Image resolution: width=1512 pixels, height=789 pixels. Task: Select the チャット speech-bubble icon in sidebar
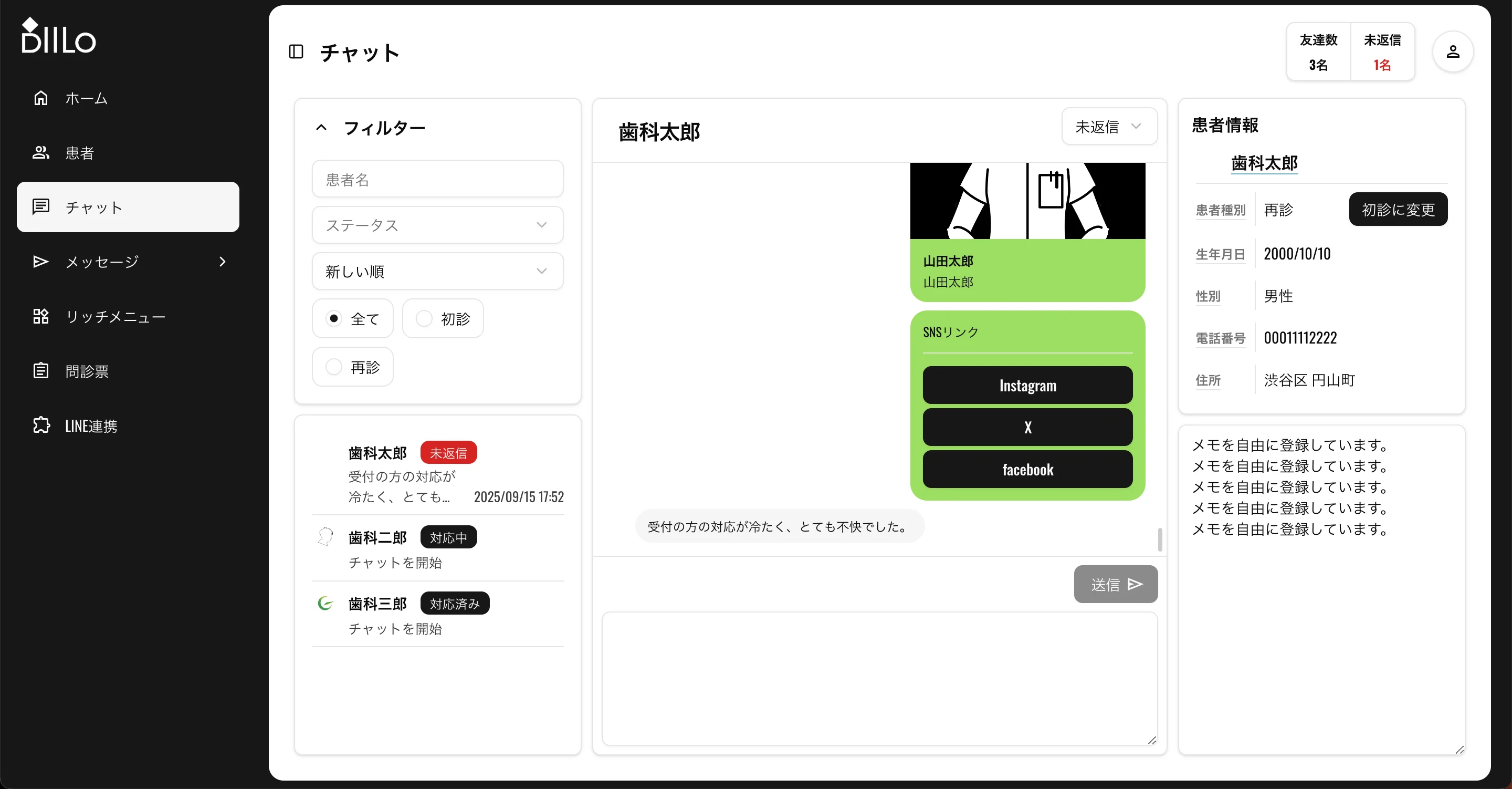[40, 207]
